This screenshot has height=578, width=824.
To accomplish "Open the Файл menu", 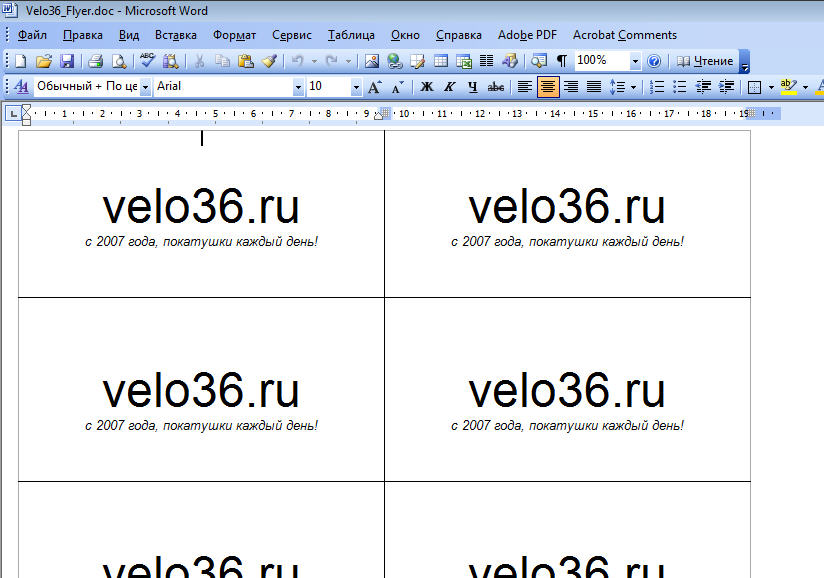I will click(x=32, y=35).
